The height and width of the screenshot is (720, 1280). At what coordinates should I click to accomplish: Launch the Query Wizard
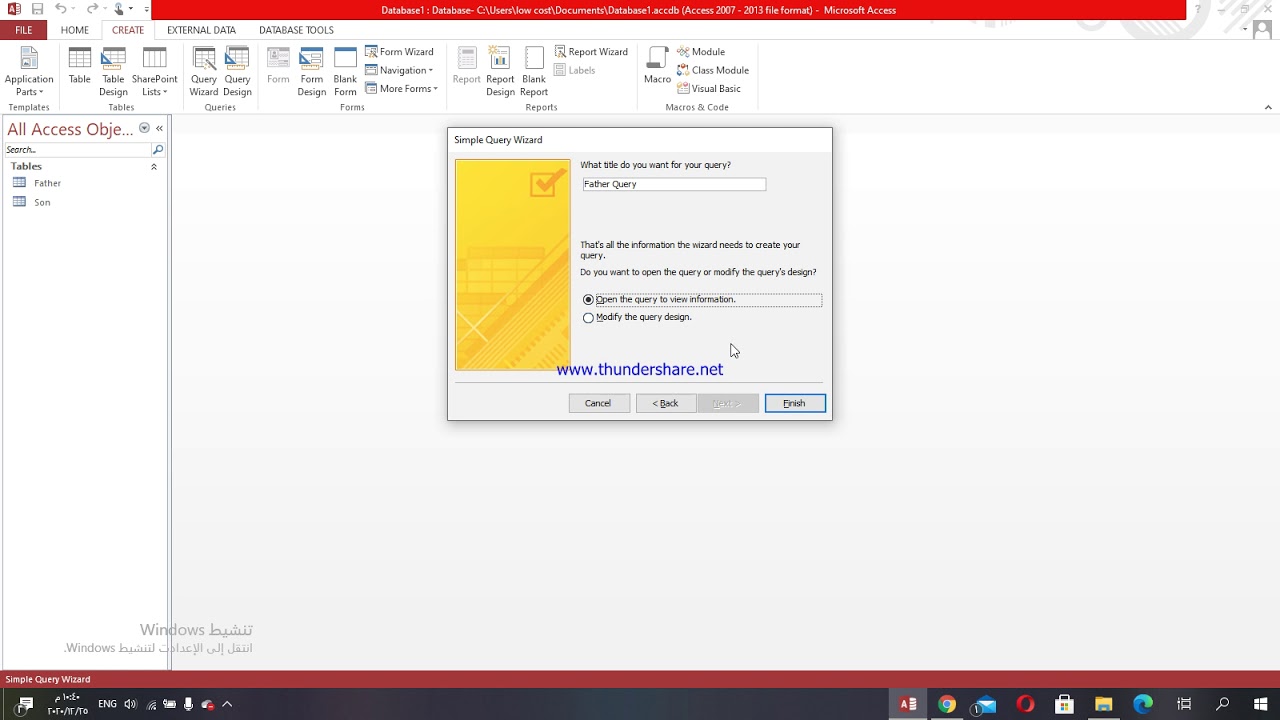pos(204,72)
